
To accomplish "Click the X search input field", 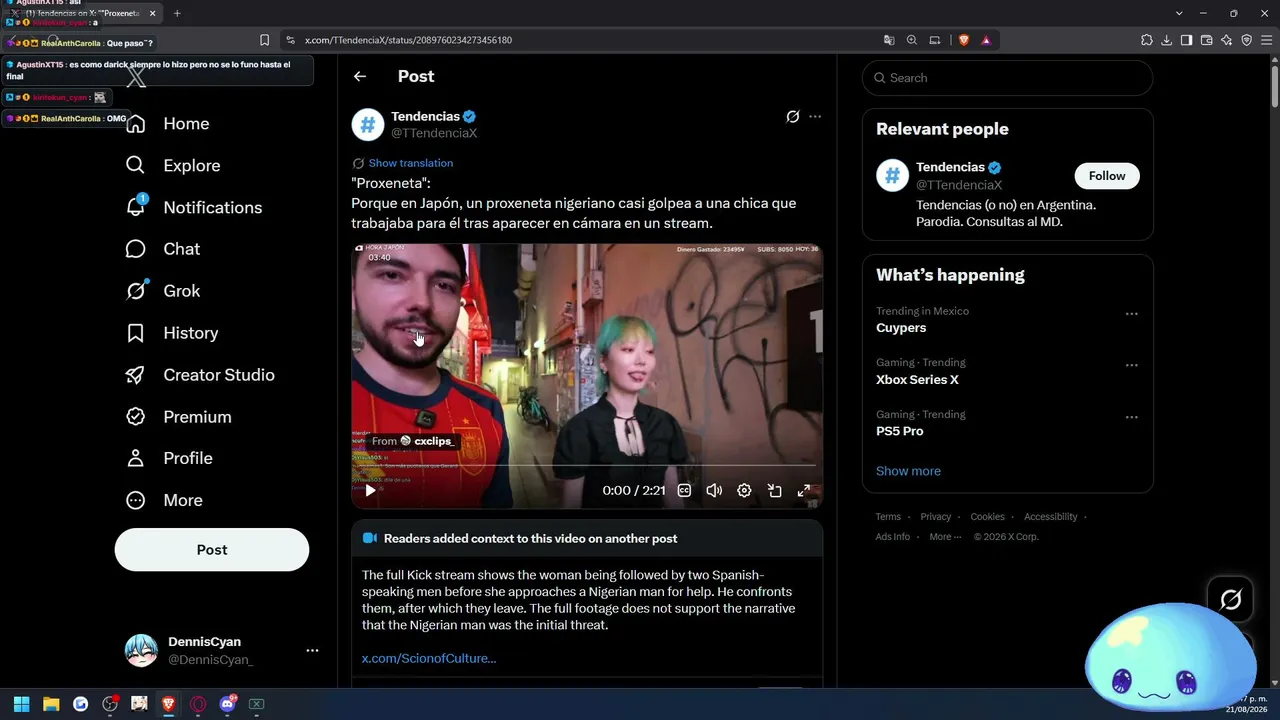I will pos(1007,78).
